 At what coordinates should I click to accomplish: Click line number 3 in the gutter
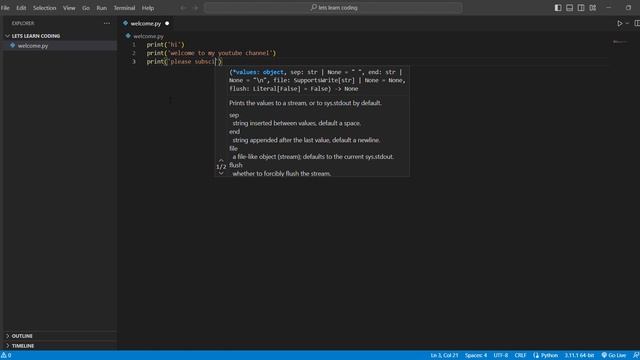point(133,62)
